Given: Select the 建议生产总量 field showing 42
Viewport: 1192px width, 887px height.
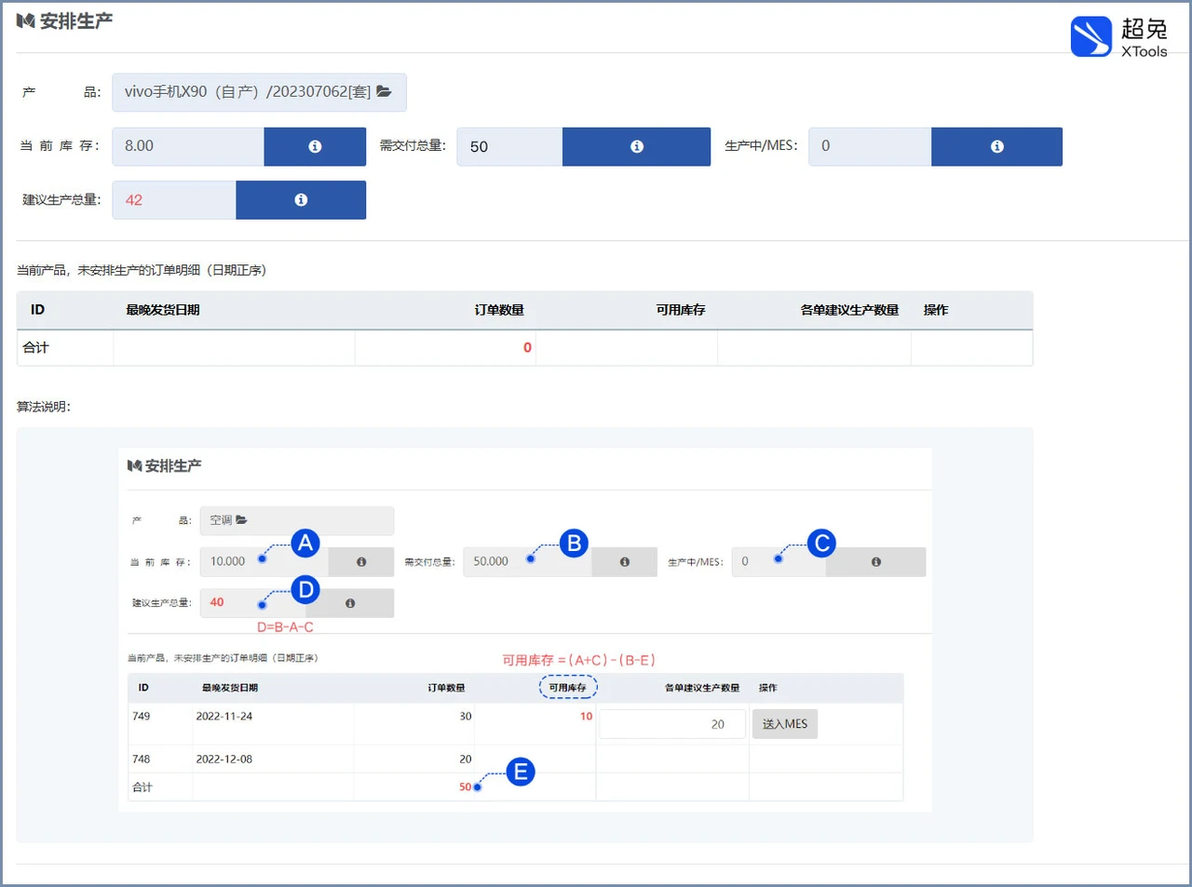Looking at the screenshot, I should (x=174, y=200).
